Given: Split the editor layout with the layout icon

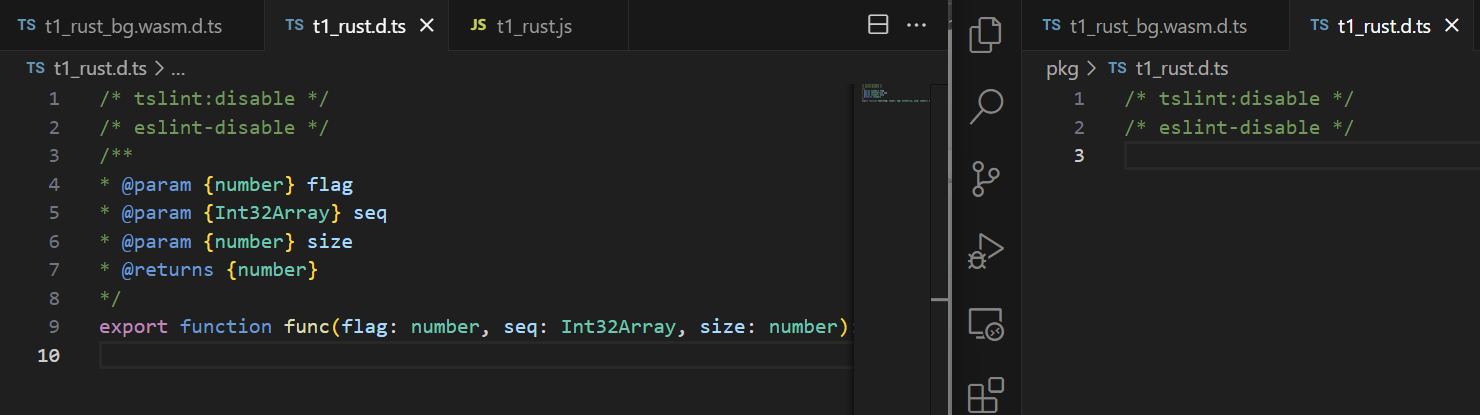Looking at the screenshot, I should 878,26.
